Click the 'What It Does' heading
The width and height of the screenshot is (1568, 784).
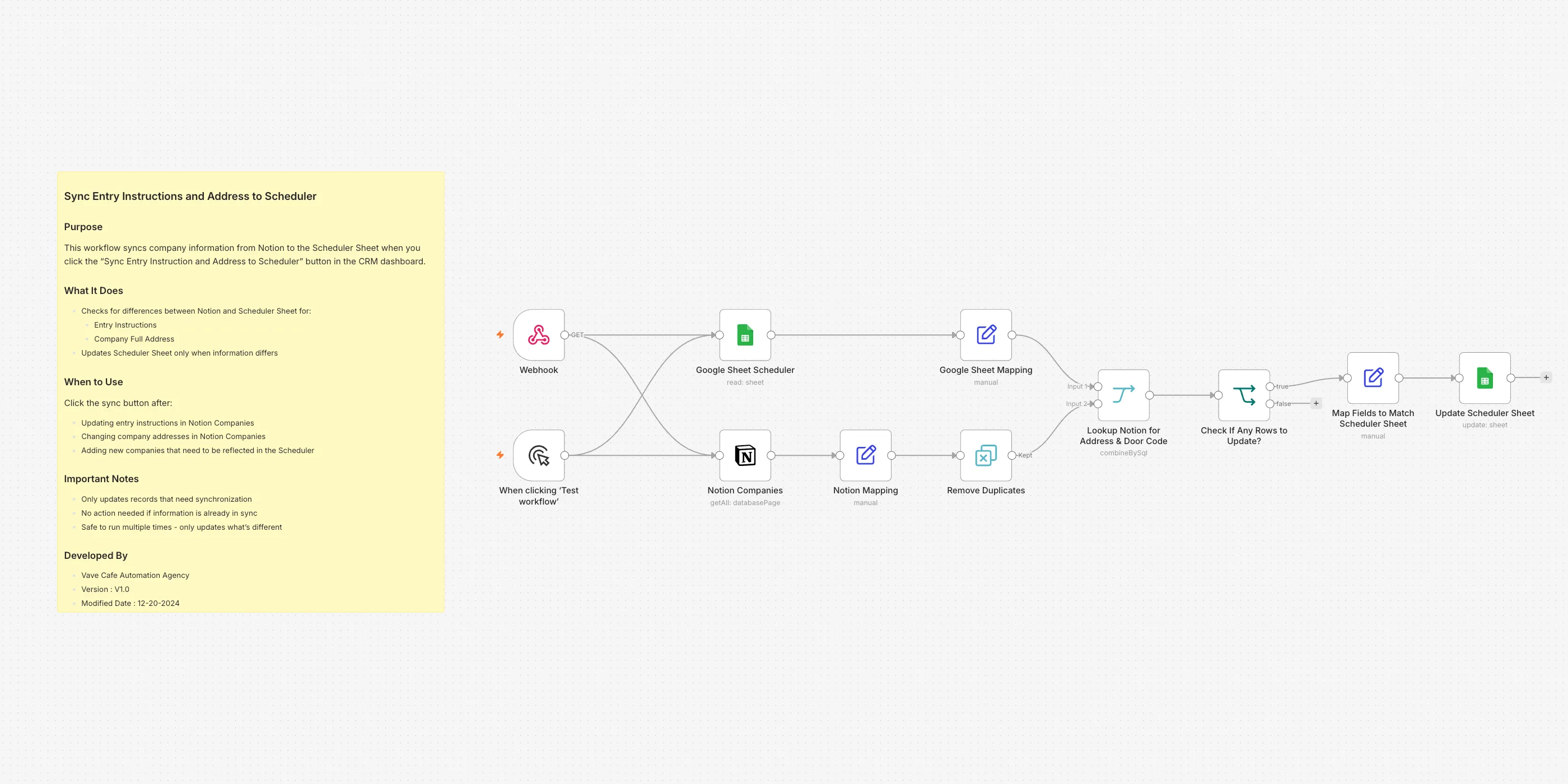[94, 291]
